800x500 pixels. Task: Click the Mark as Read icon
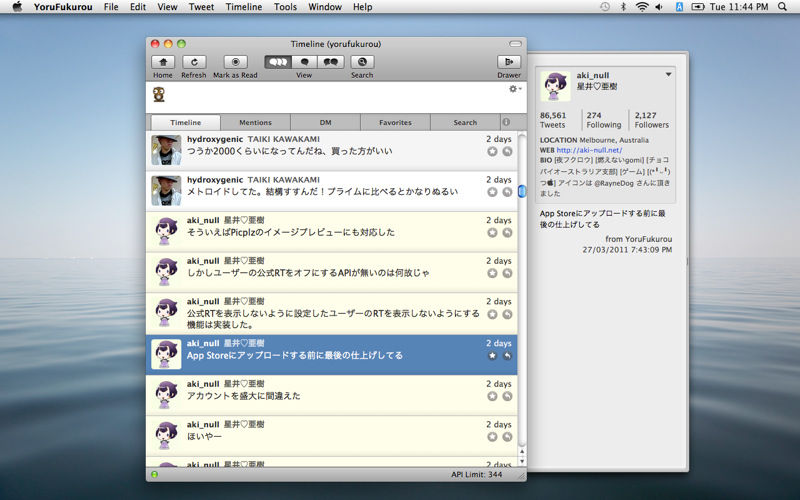point(235,62)
